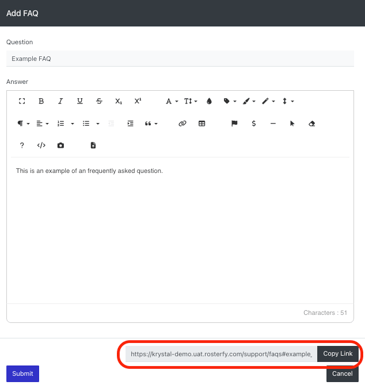This screenshot has height=389, width=365.
Task: Insert a file with document icon
Action: 93,145
